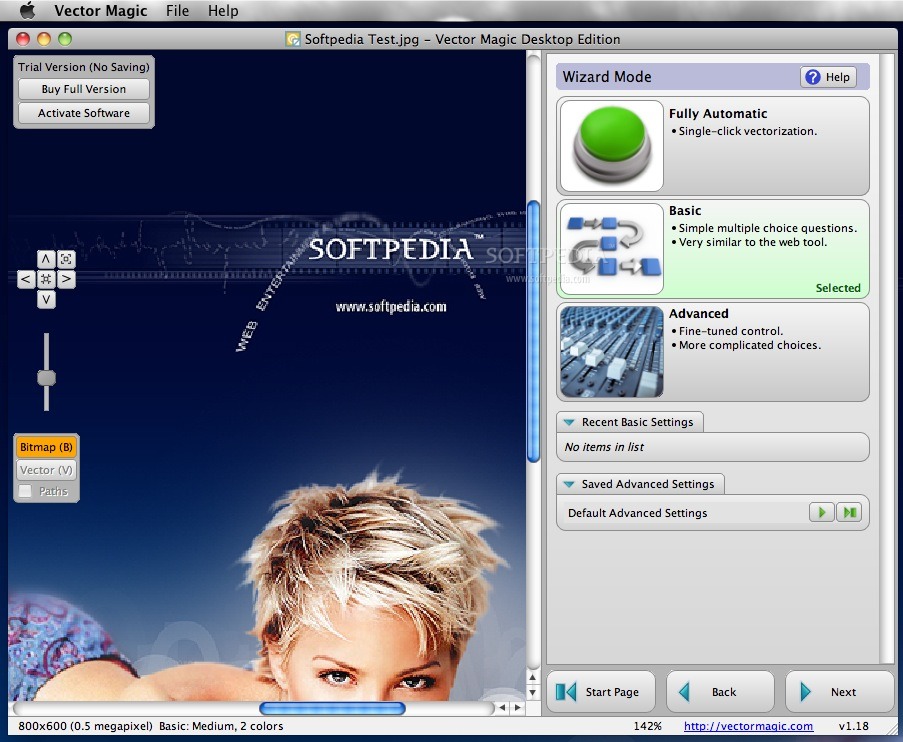Image resolution: width=903 pixels, height=742 pixels.
Task: Switch view to Bitmap (B)
Action: 46,447
